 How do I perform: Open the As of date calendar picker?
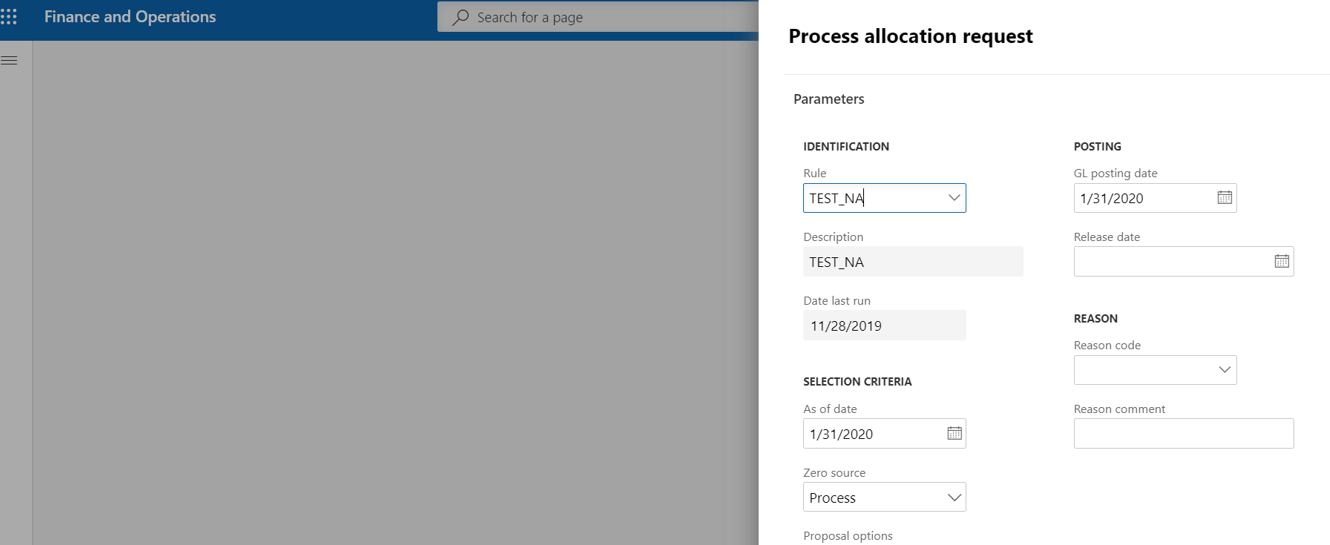pos(954,434)
